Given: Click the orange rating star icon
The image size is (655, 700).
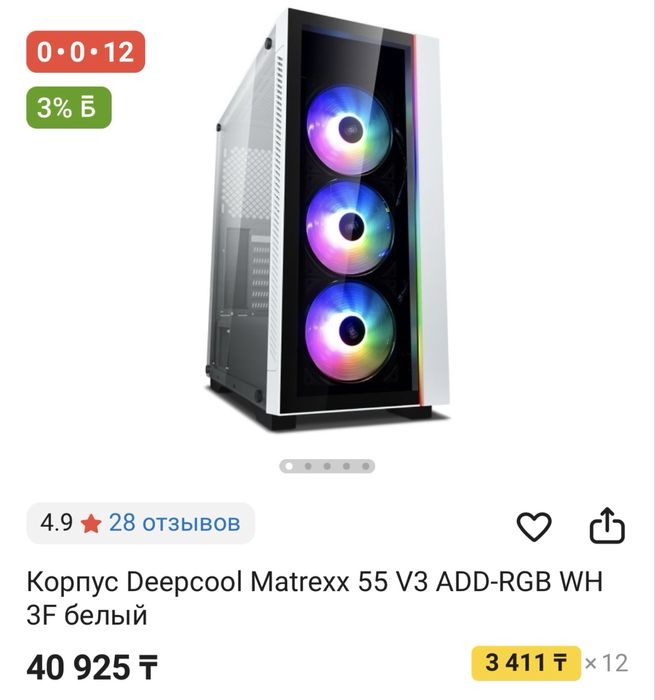Looking at the screenshot, I should [x=91, y=523].
